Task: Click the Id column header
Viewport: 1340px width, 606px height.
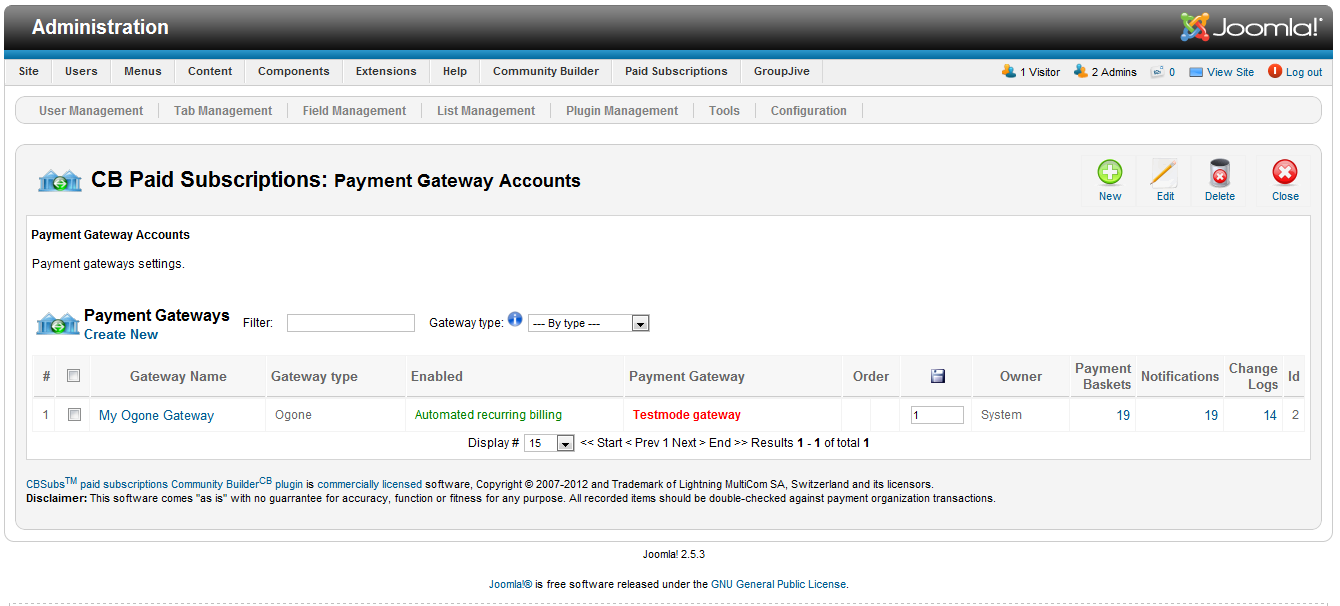Action: point(1295,376)
